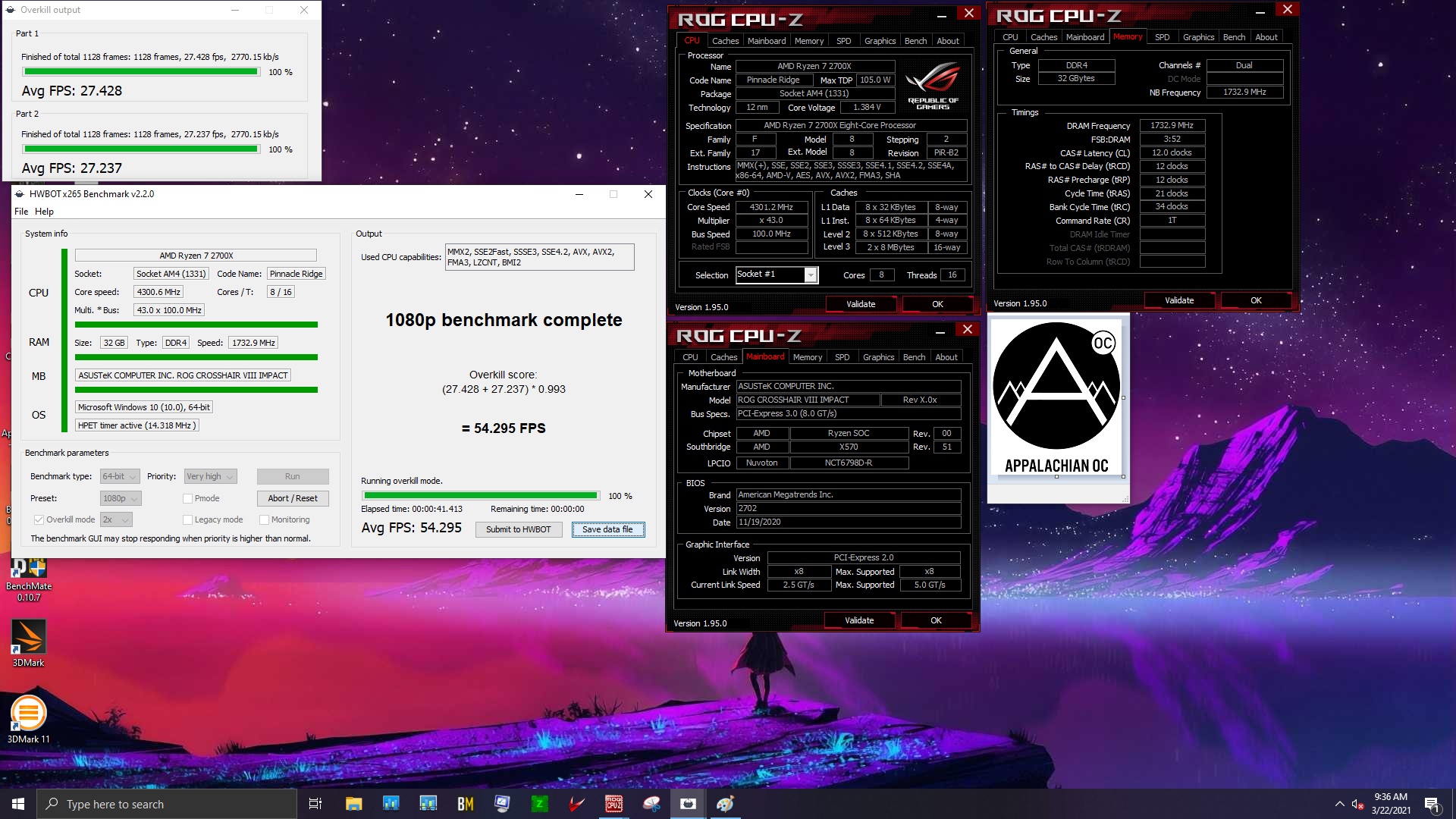Open File Explorer from the taskbar
This screenshot has height=819, width=1456.
tap(353, 804)
